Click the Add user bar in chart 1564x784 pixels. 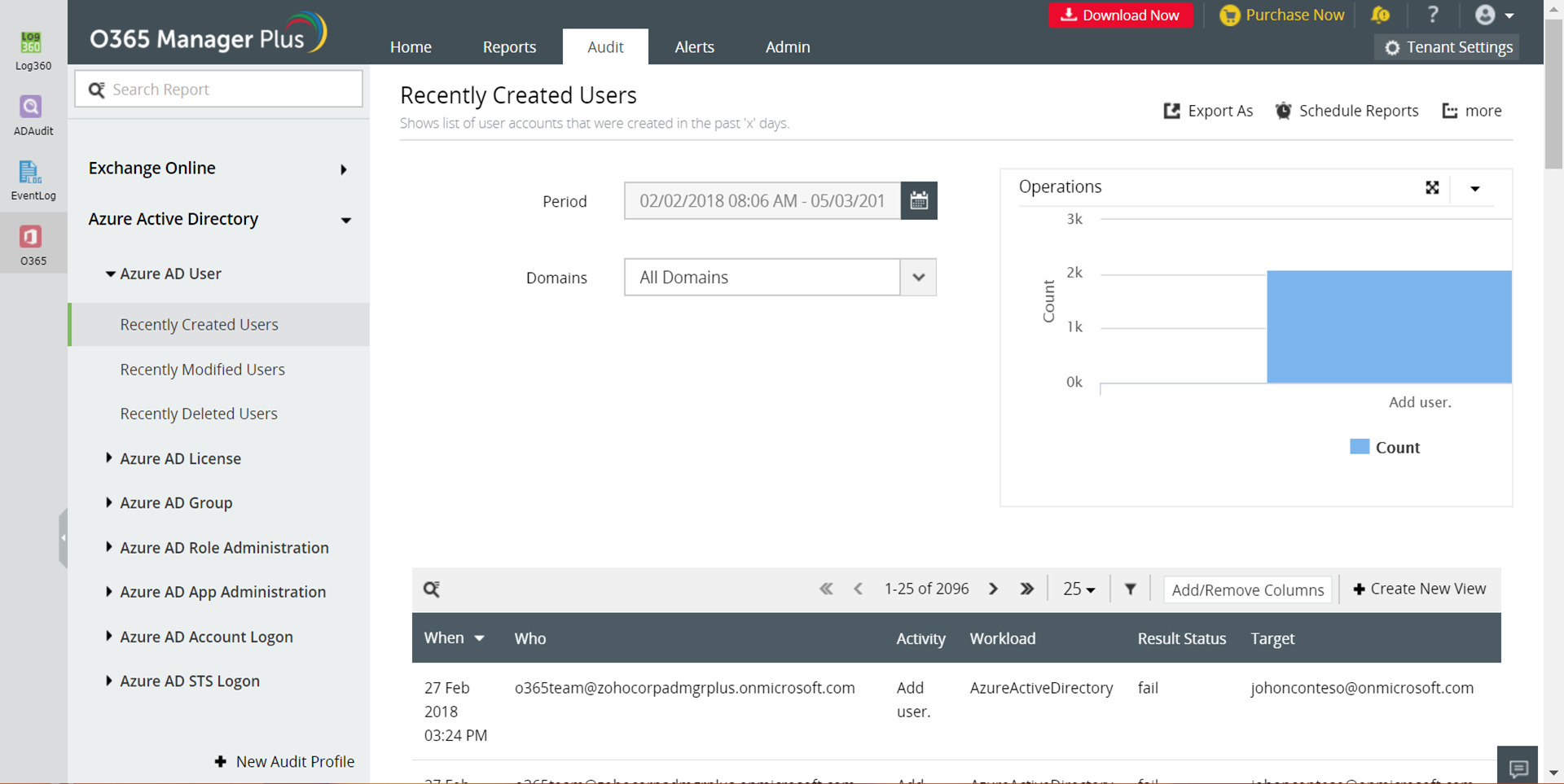[1389, 326]
